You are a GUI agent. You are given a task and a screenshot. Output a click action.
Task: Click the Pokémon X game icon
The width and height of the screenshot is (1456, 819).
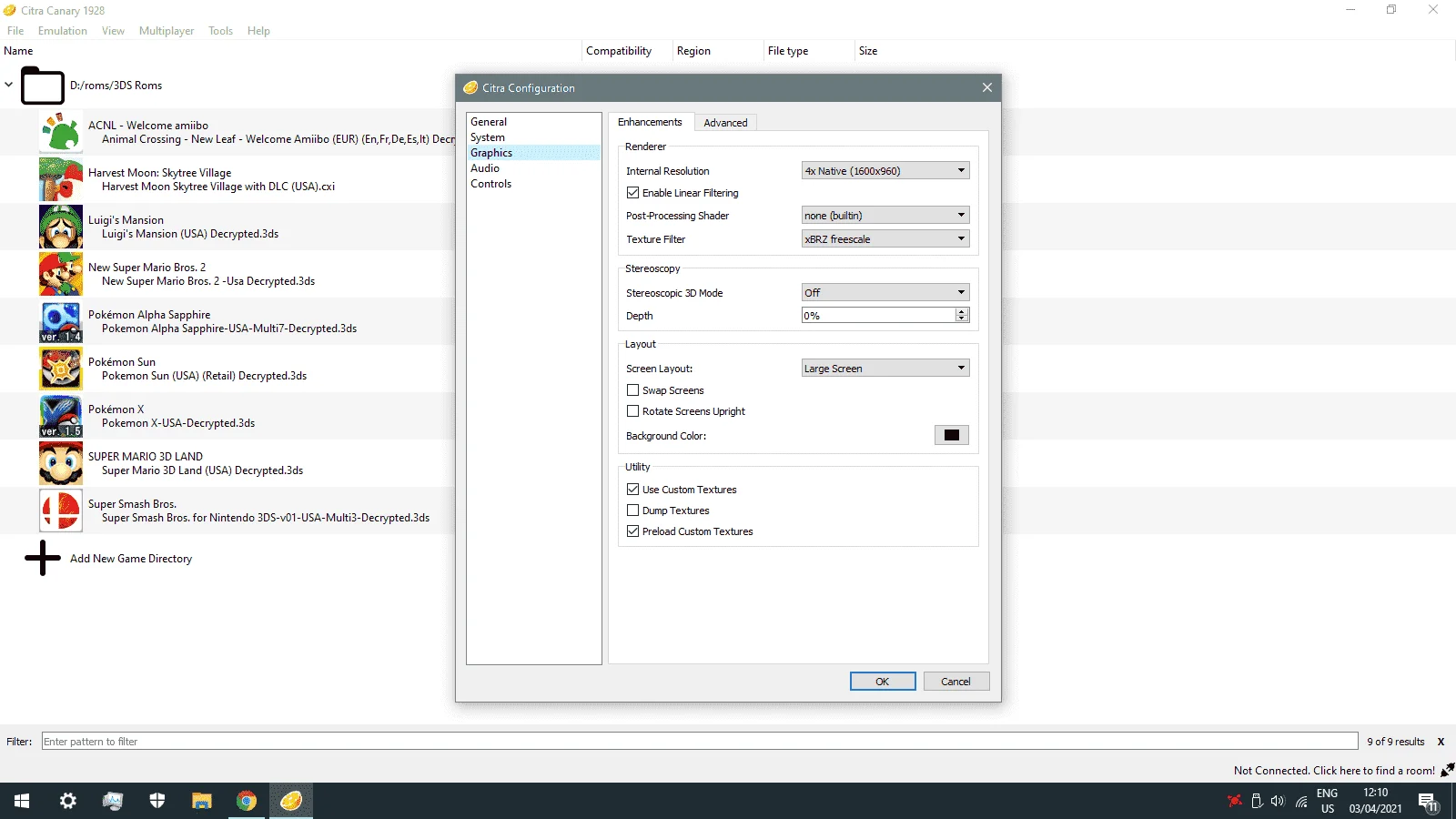[x=61, y=416]
